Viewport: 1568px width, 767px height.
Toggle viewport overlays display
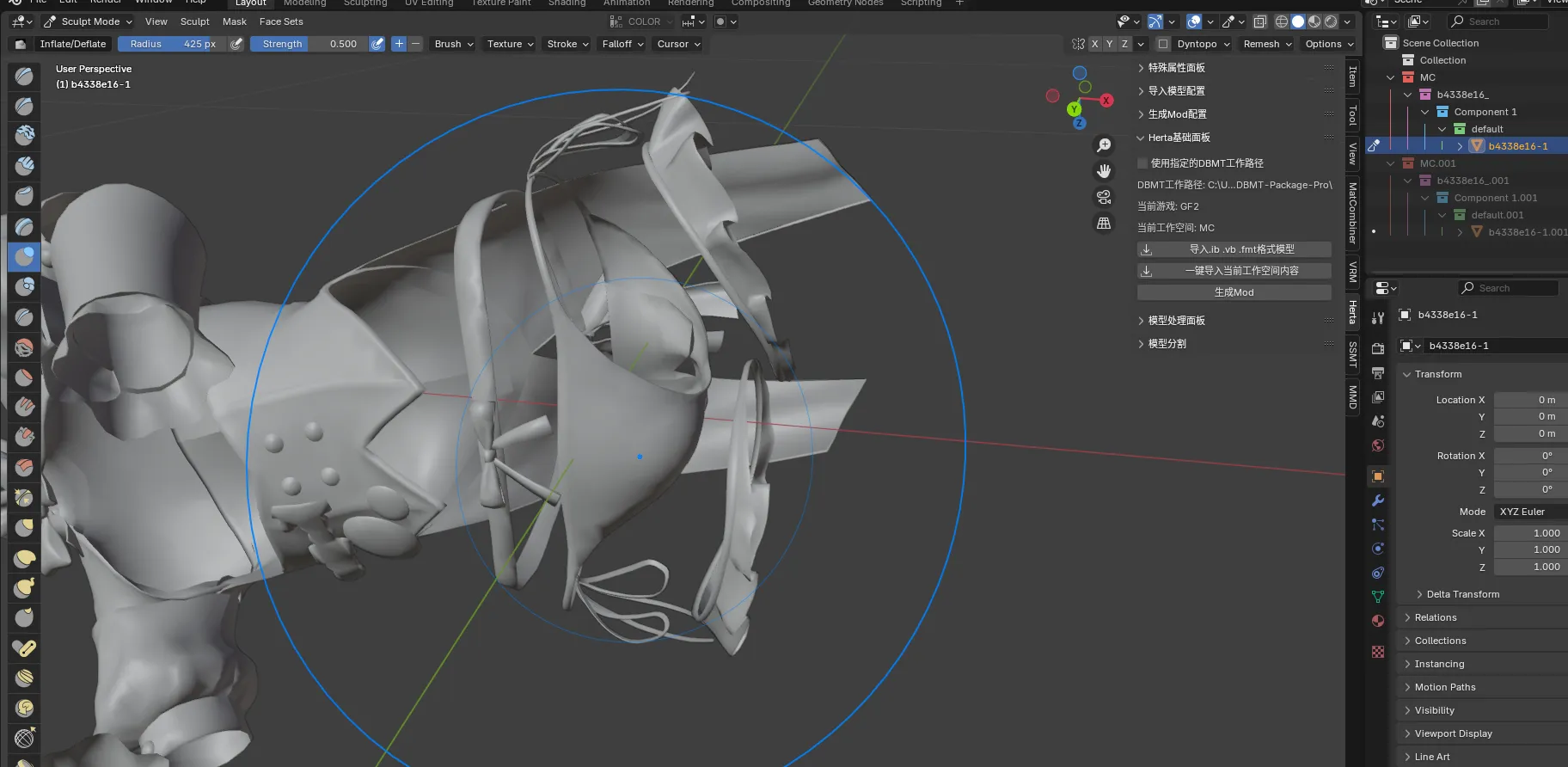[1194, 21]
